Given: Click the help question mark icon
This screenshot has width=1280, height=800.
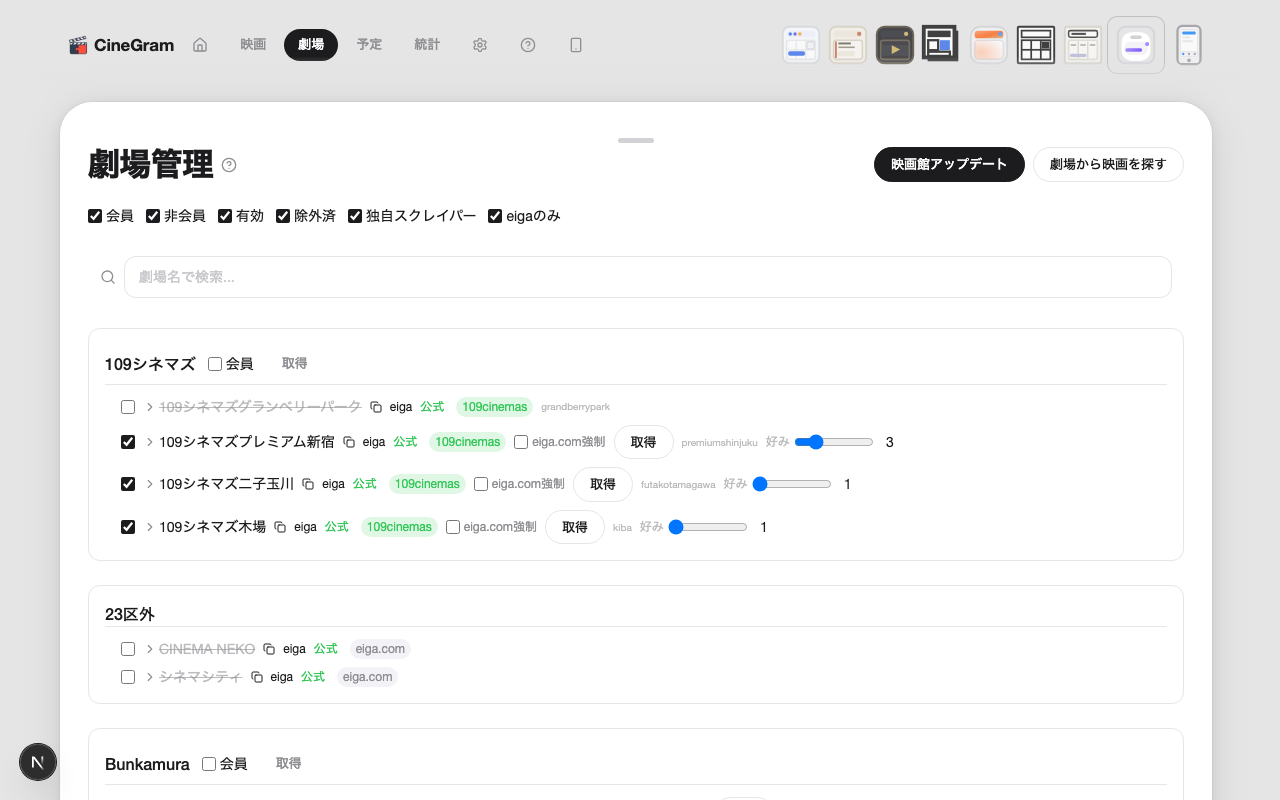Looking at the screenshot, I should tap(528, 45).
